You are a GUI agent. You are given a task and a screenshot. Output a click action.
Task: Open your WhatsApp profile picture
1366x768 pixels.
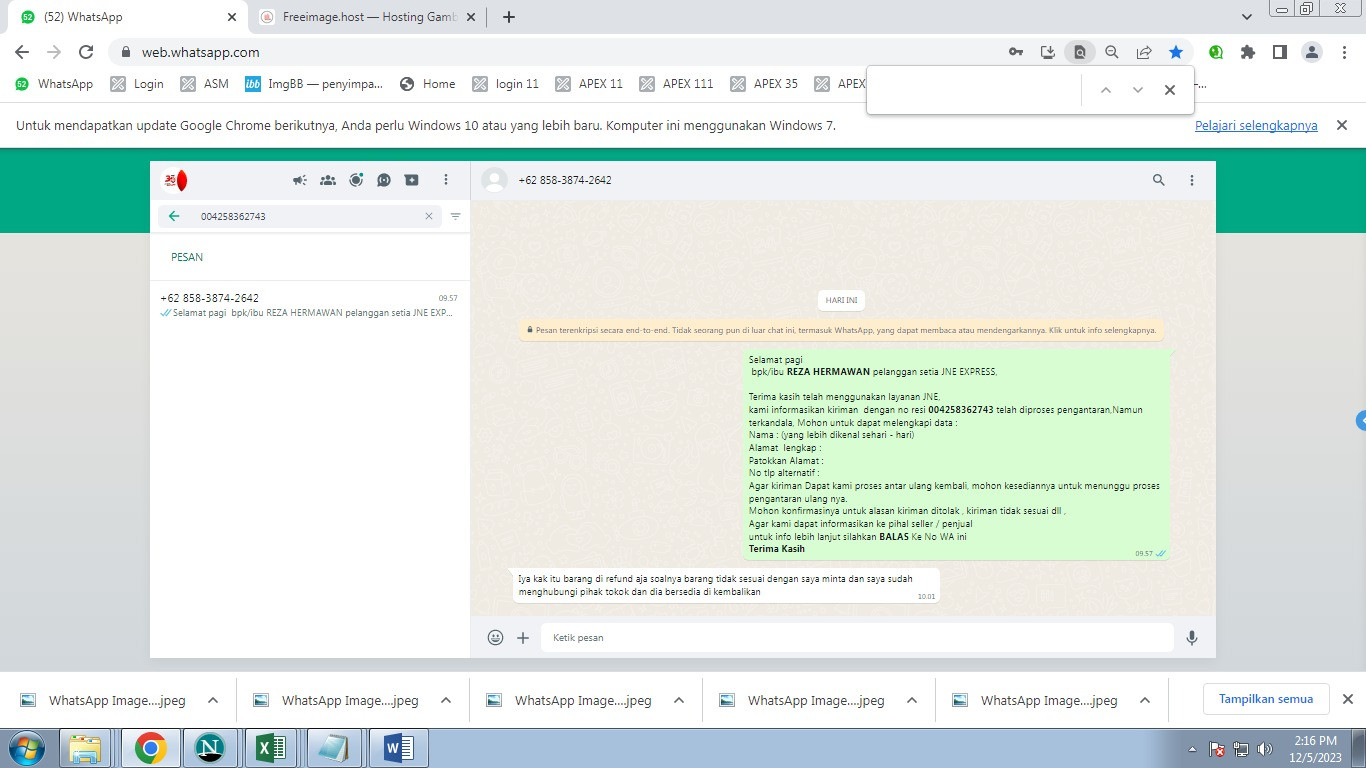point(175,180)
